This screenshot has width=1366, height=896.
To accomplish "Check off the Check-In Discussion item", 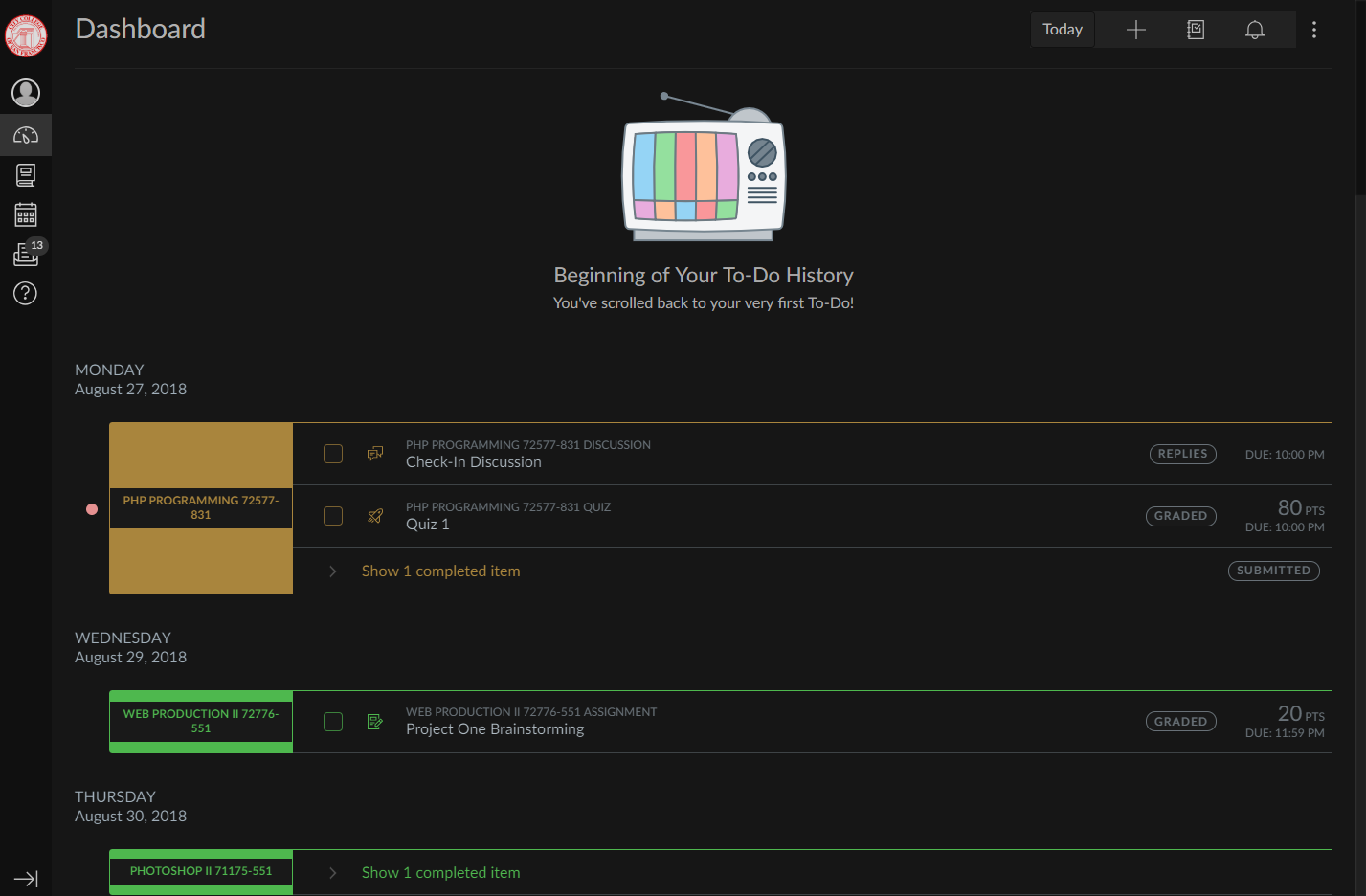I will [332, 453].
